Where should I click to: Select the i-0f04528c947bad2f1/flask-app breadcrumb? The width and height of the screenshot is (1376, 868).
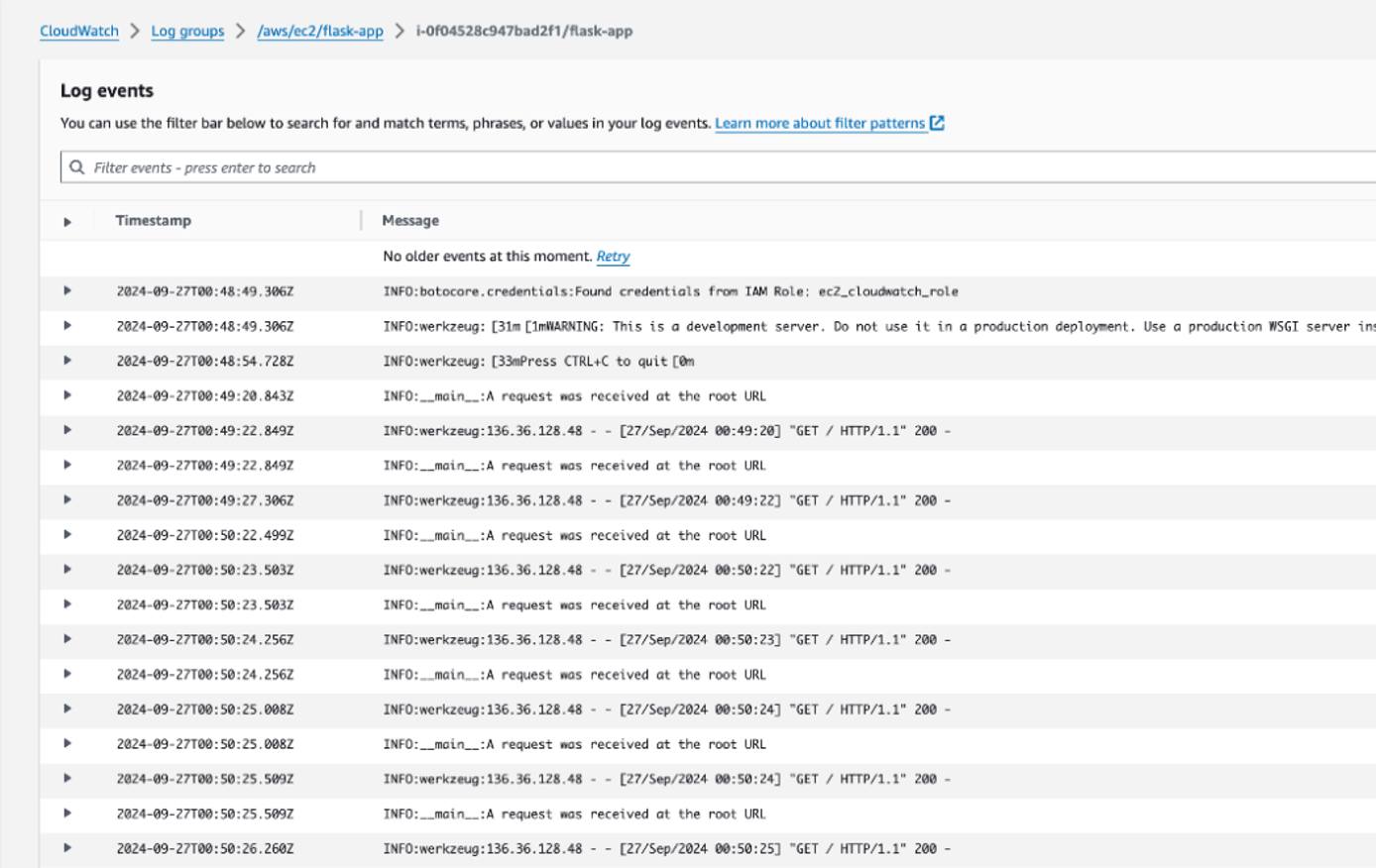(x=521, y=31)
